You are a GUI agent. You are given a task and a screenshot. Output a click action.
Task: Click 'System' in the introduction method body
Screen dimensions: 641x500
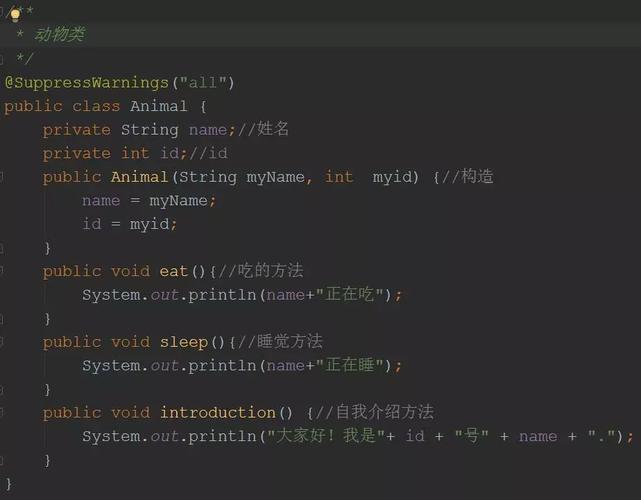[x=111, y=436]
